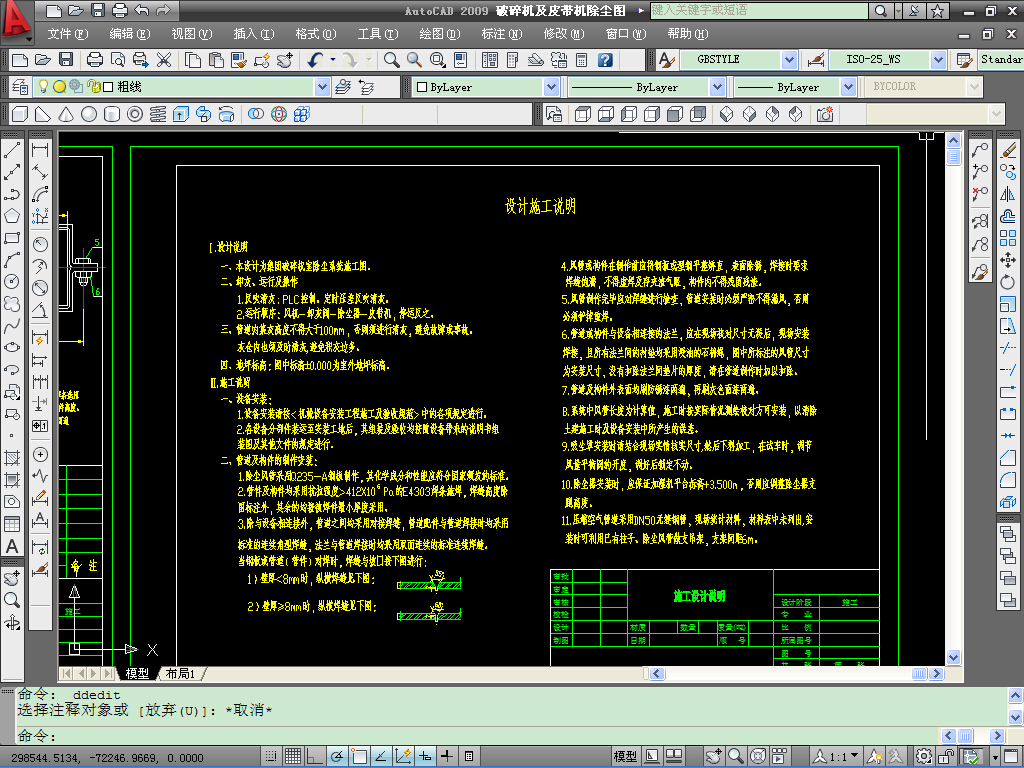Select the Polyline tool in Draw toolbar
1024x768 pixels.
[12, 194]
